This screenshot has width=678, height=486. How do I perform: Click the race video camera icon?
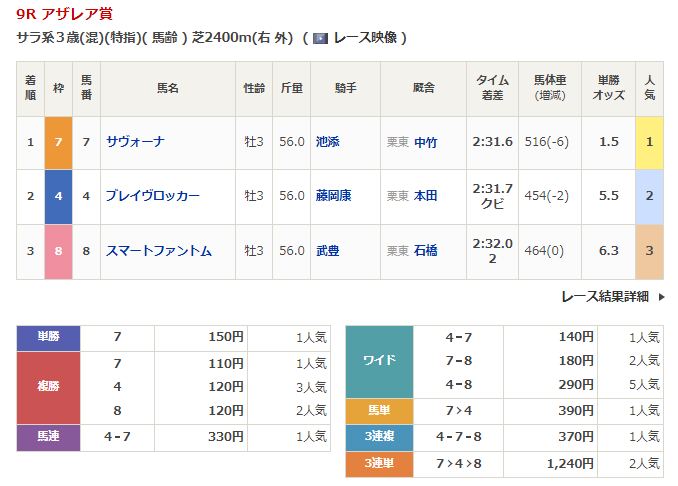coord(320,38)
